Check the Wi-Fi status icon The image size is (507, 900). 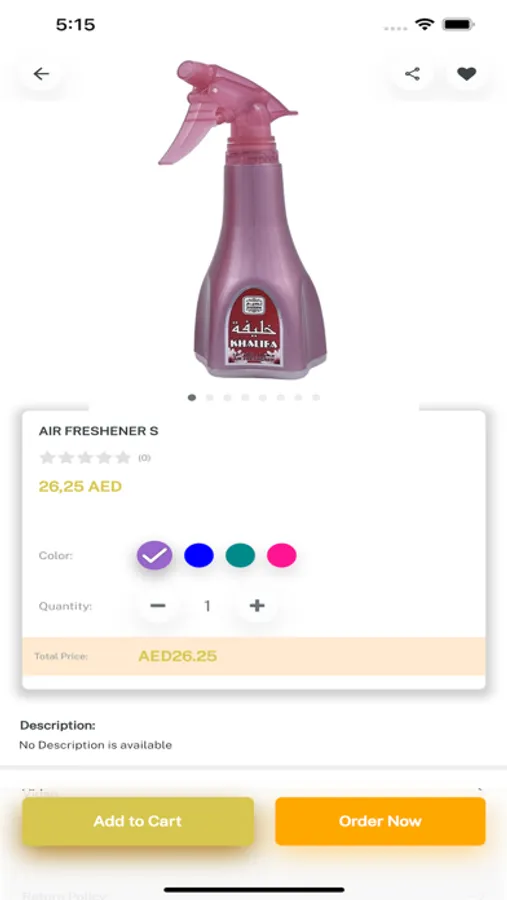(425, 25)
